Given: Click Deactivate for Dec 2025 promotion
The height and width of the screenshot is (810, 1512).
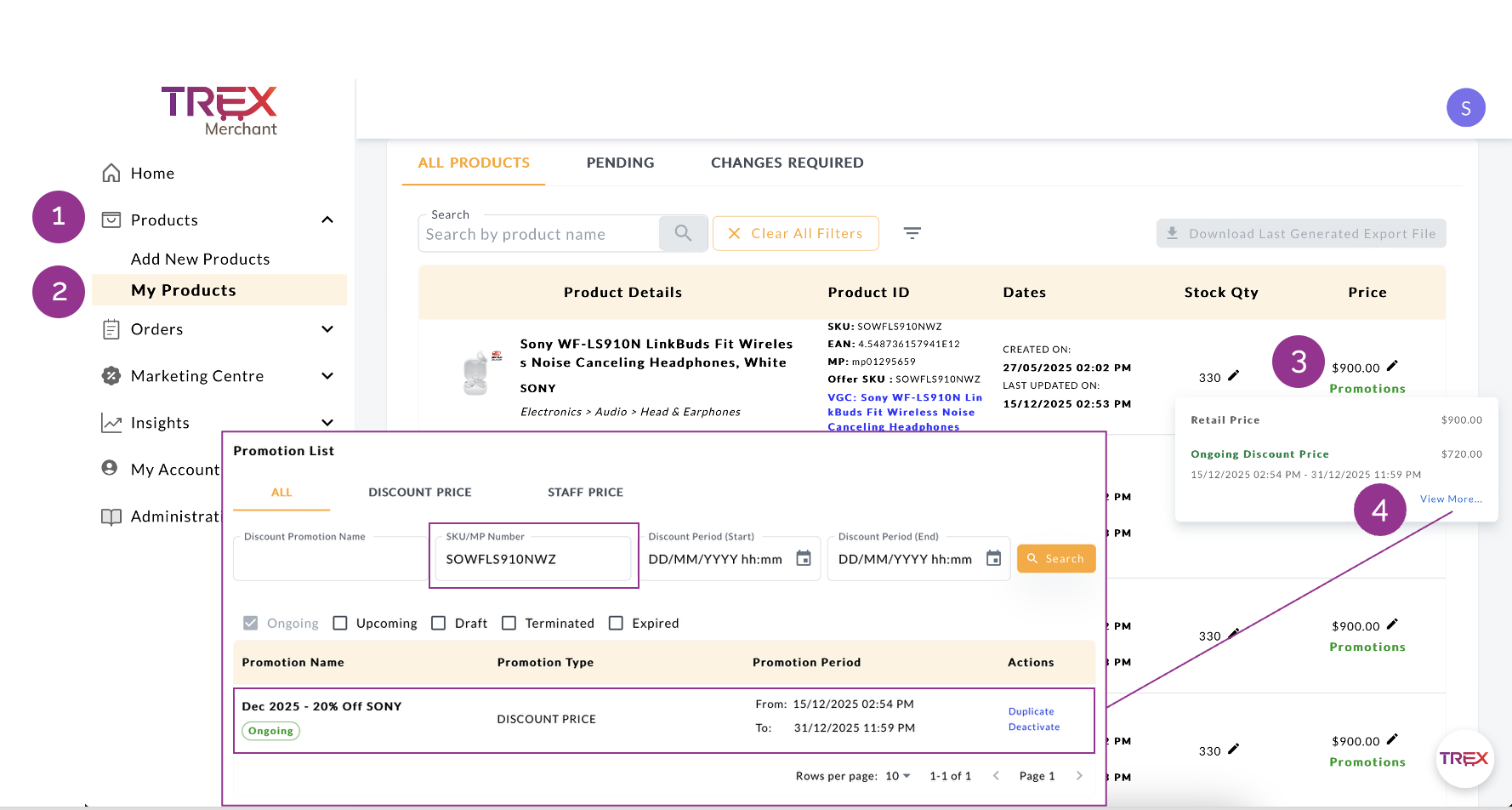Looking at the screenshot, I should tap(1033, 727).
